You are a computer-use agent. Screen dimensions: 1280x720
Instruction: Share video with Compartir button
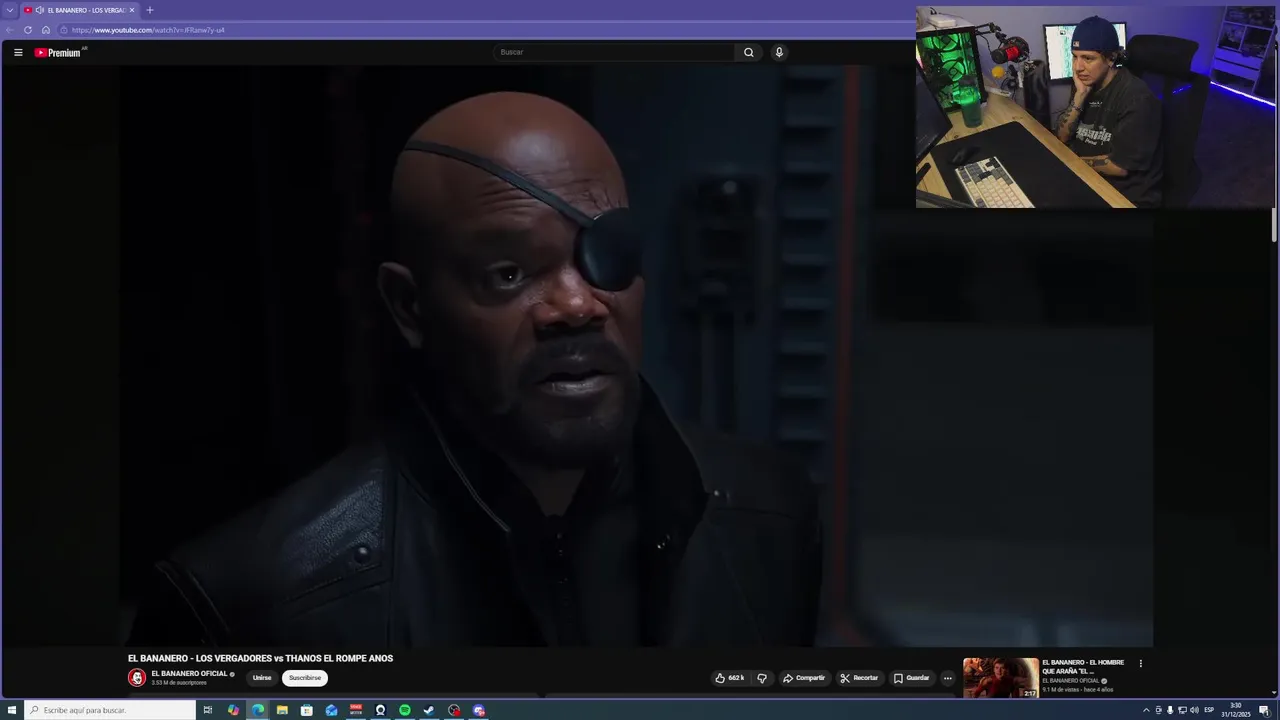click(804, 678)
